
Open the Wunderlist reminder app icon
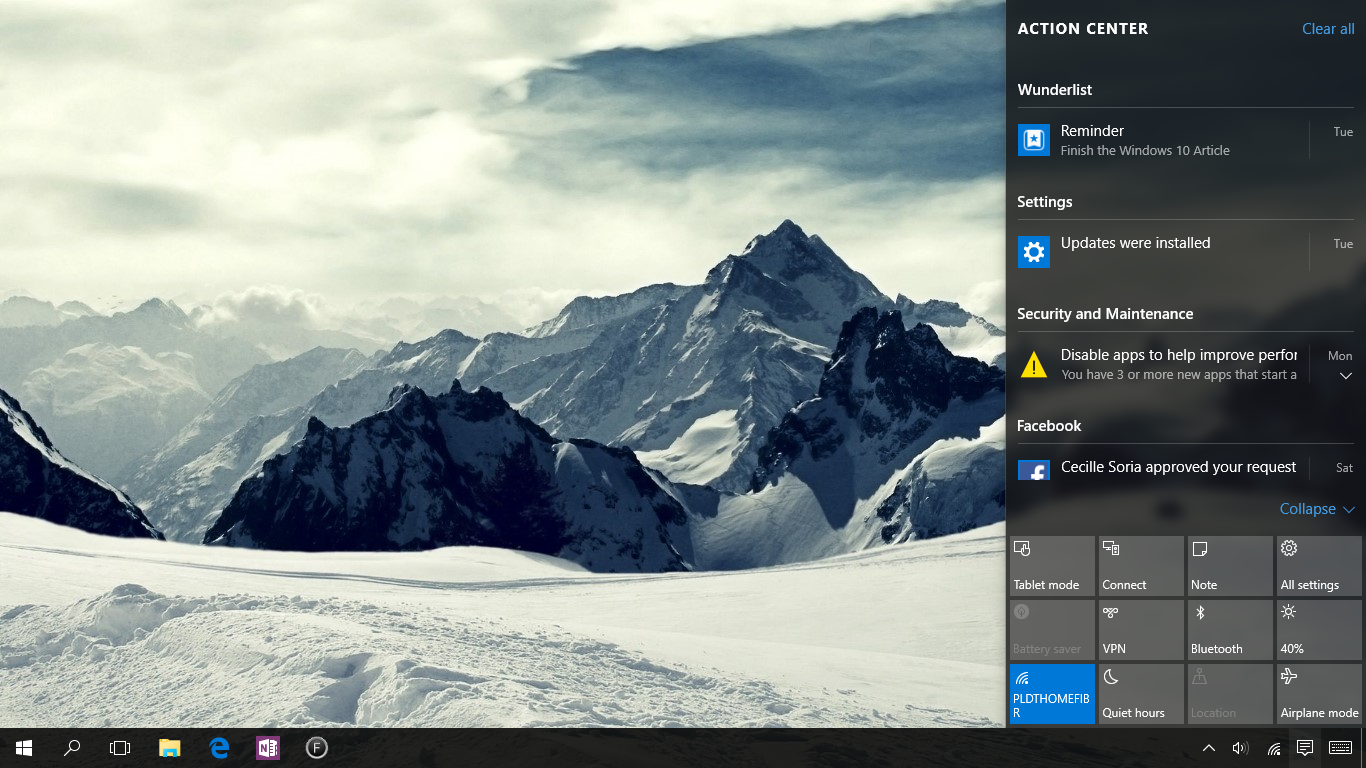(x=1034, y=140)
